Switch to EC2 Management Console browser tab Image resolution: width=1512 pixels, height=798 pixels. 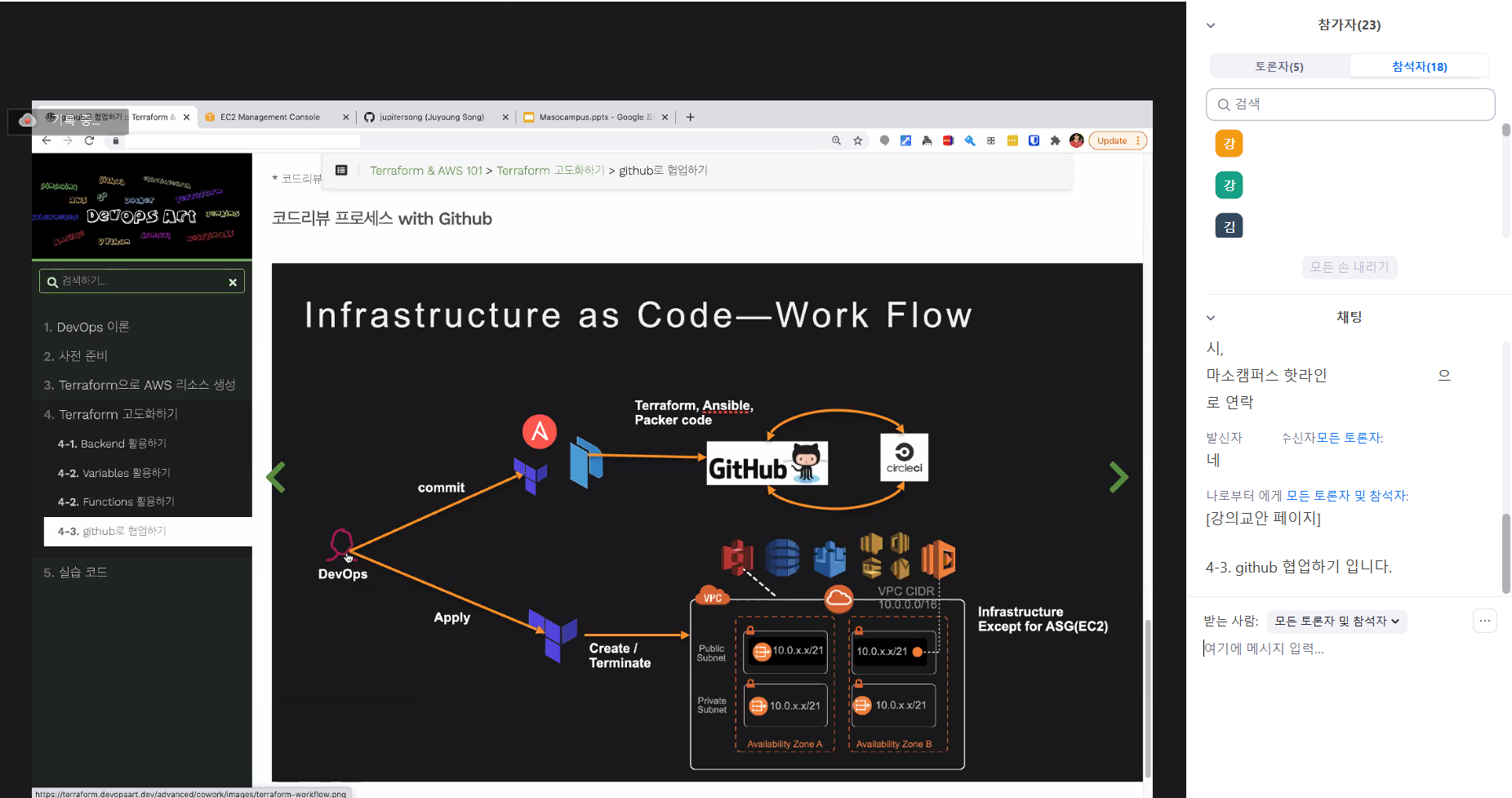click(x=269, y=117)
